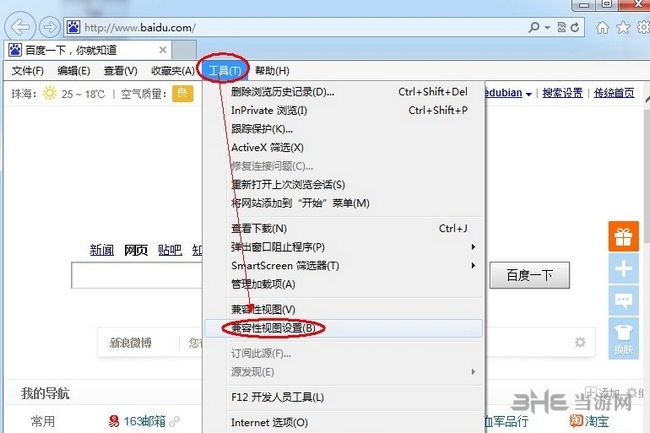Click the 贴吧 link

click(170, 250)
